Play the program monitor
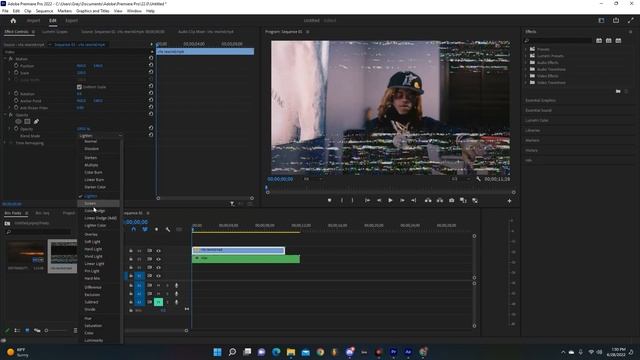Screen dimensions: 640x360 click(x=390, y=200)
